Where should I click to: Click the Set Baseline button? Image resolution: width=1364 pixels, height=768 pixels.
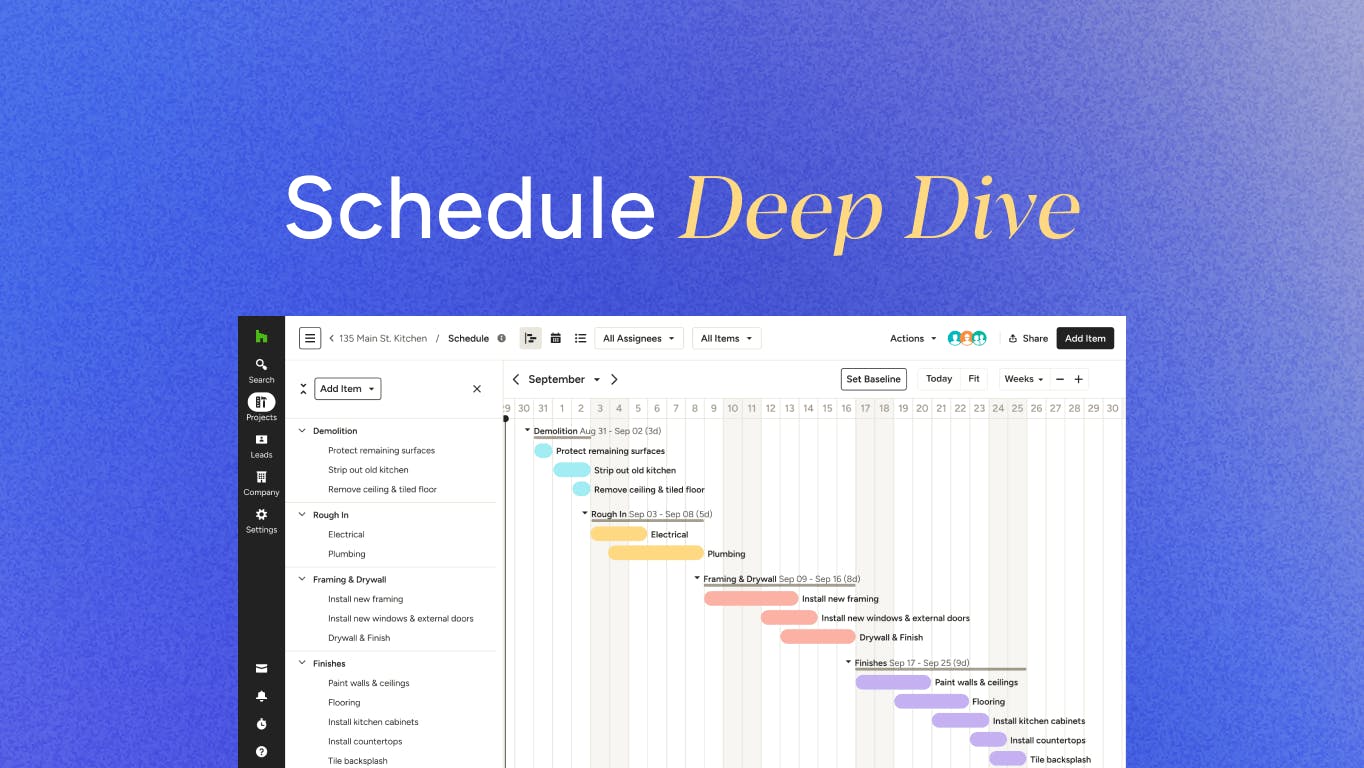pyautogui.click(x=873, y=379)
